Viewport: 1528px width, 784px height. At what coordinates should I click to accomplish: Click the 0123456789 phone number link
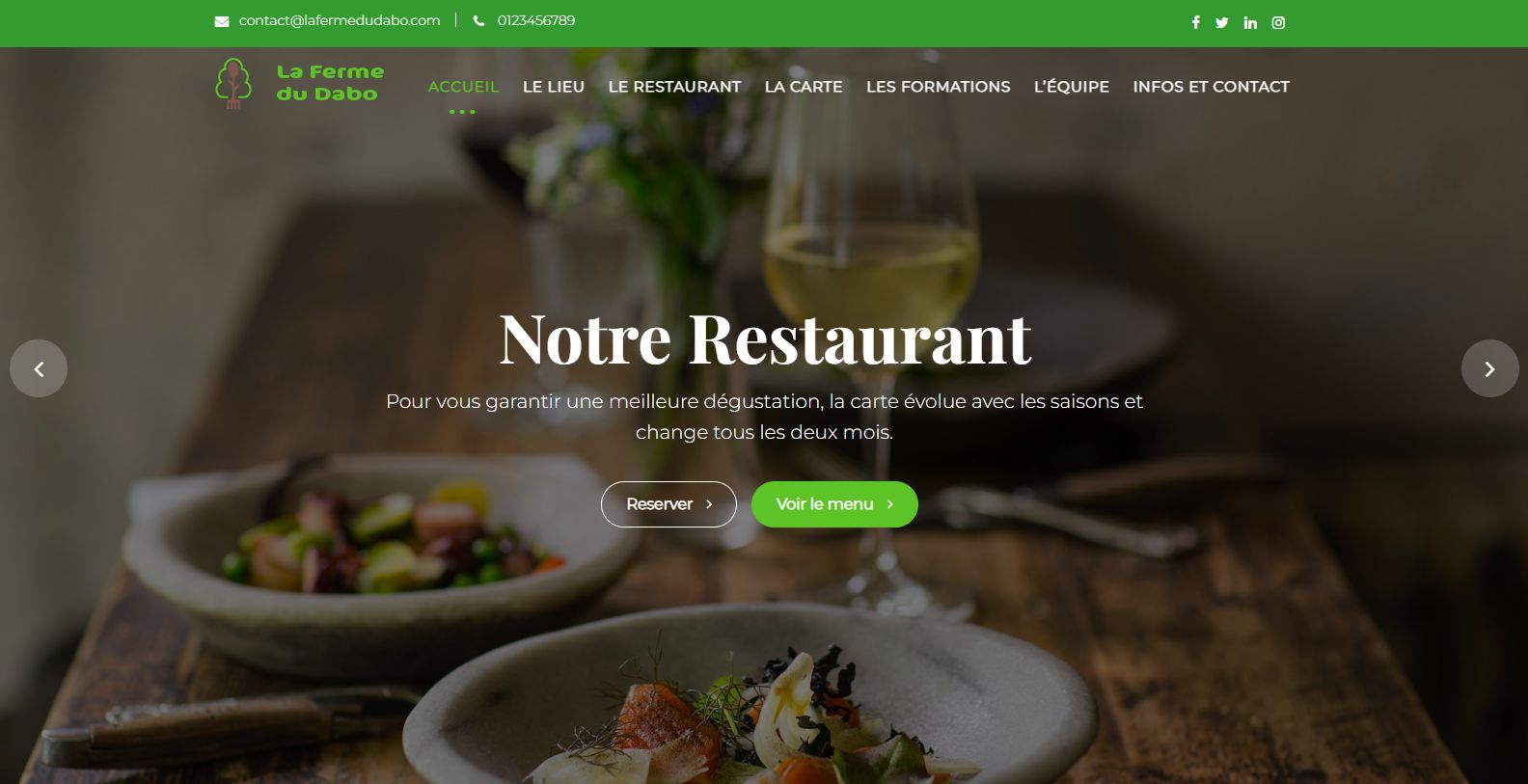pyautogui.click(x=536, y=20)
